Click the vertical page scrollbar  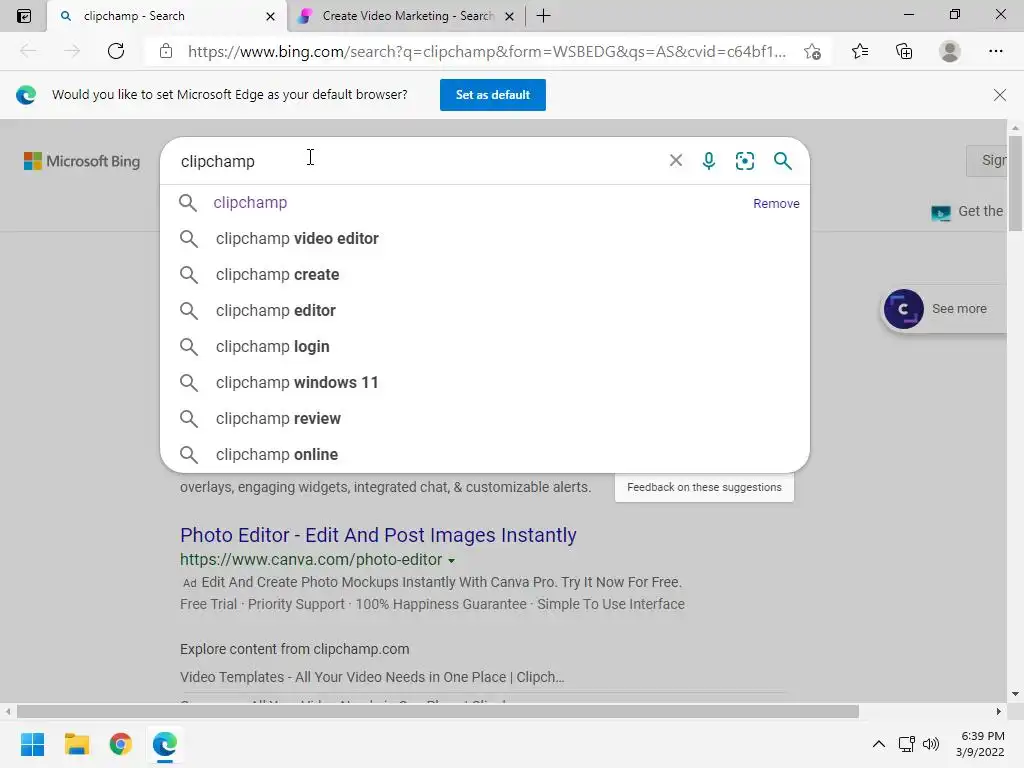(1015, 183)
